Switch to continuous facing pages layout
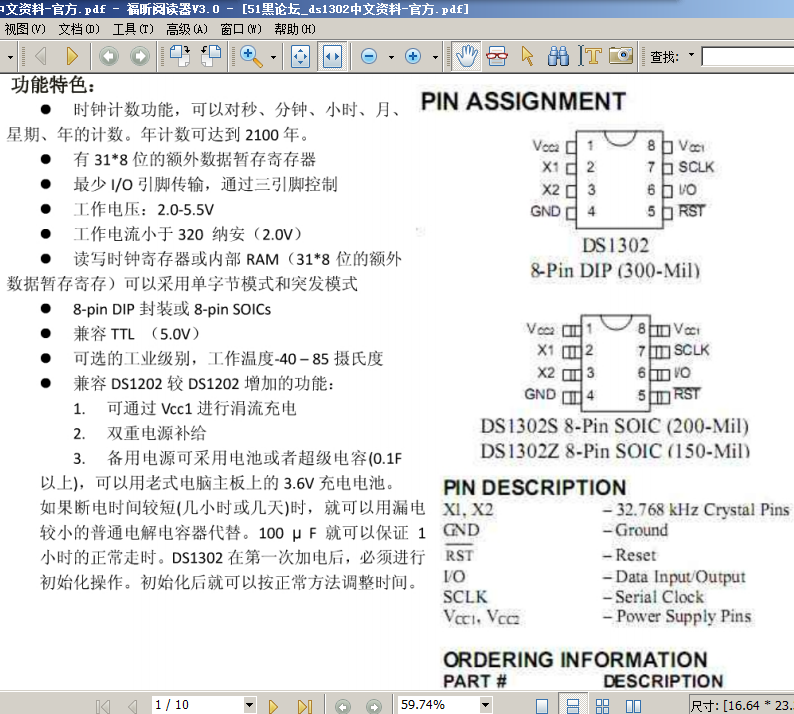Screen dimensions: 794x714 point(603,706)
